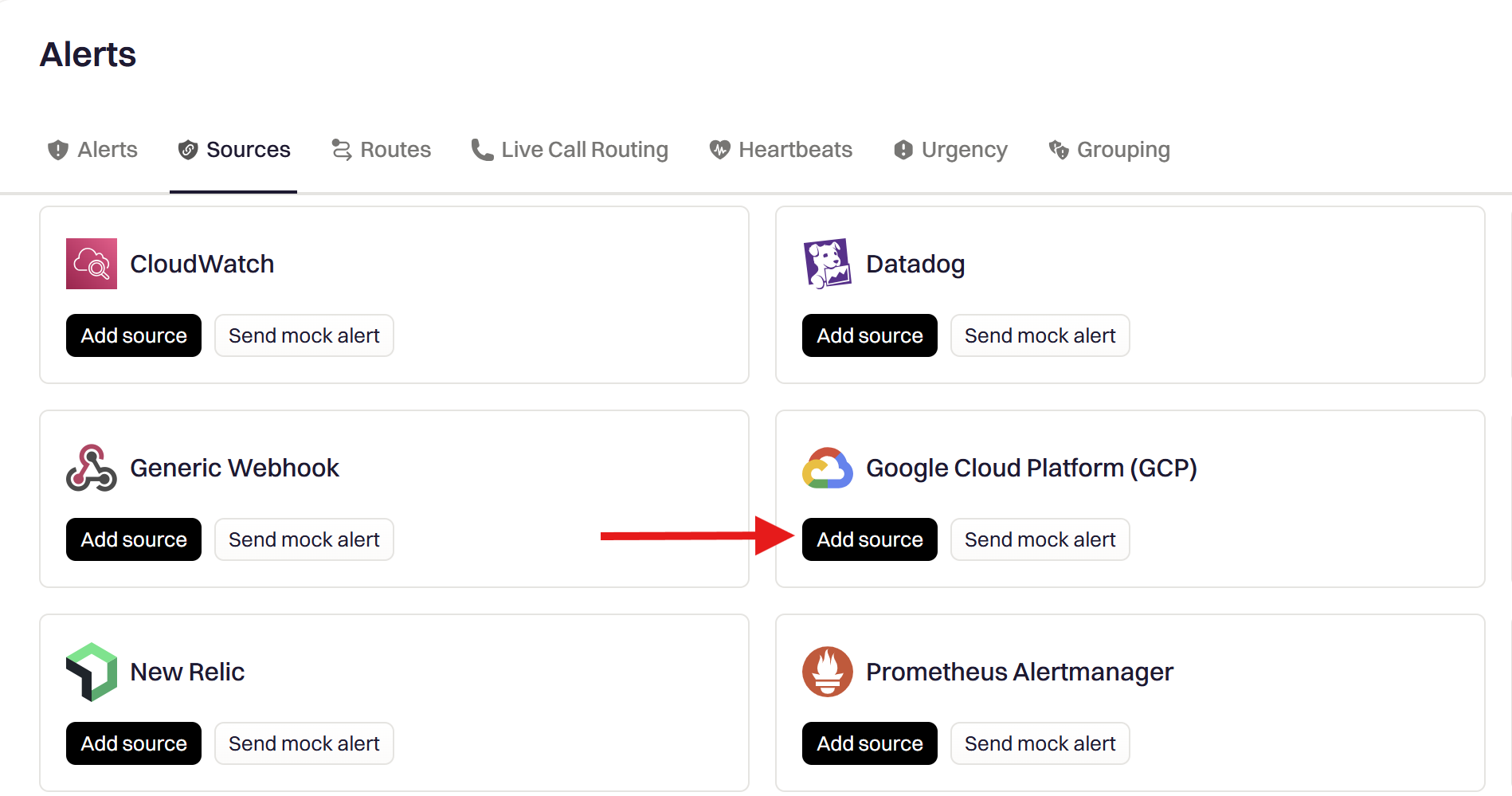Click the CloudWatch card title
This screenshot has width=1512, height=796.
202,264
